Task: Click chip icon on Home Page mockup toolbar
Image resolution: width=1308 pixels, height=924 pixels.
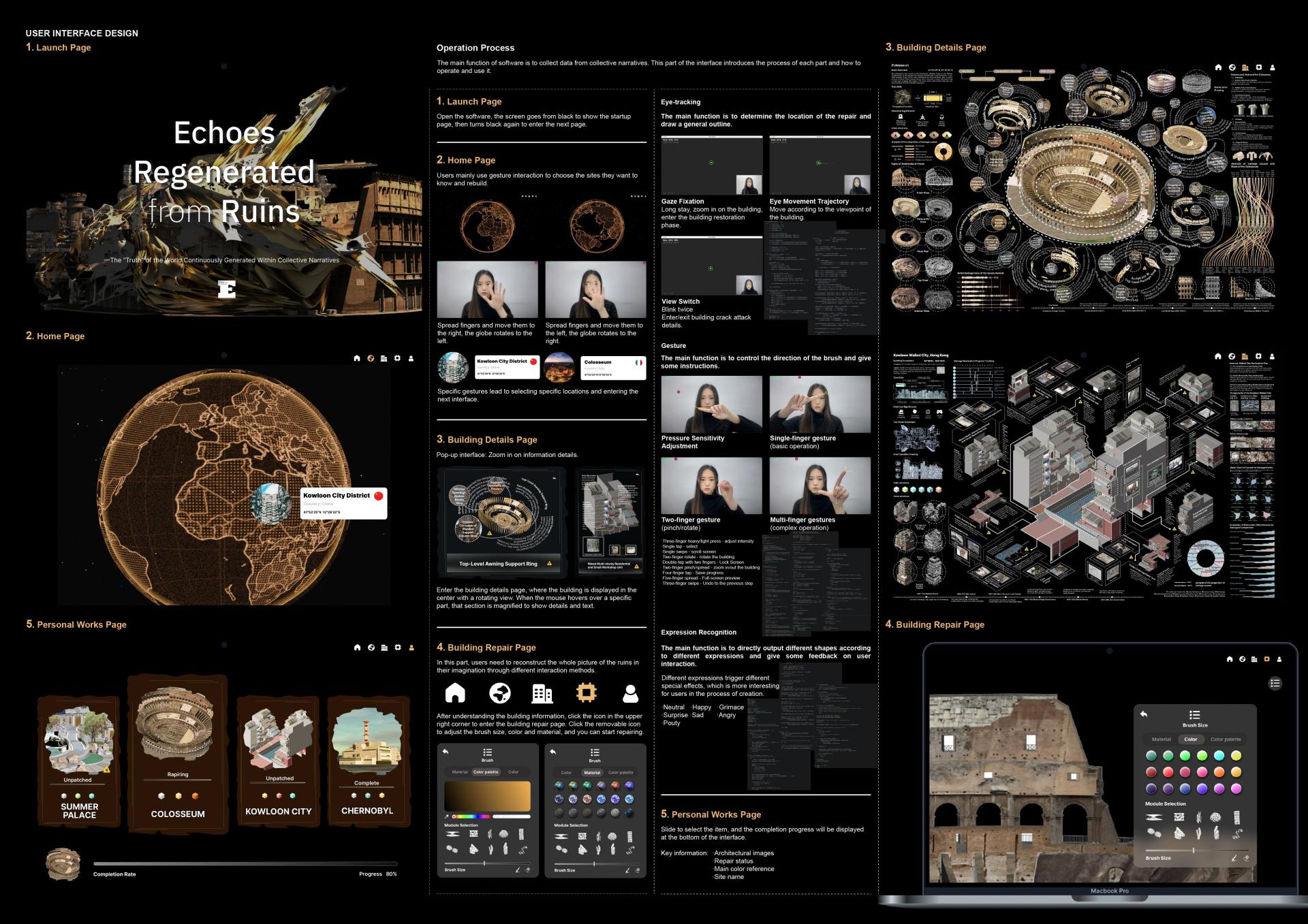Action: (x=398, y=358)
